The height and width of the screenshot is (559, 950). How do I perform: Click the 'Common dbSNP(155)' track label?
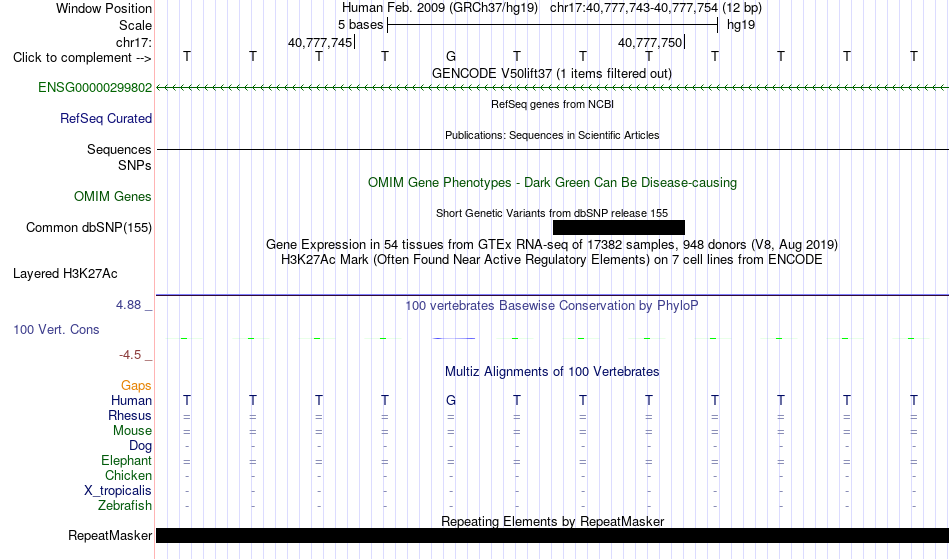tap(89, 227)
